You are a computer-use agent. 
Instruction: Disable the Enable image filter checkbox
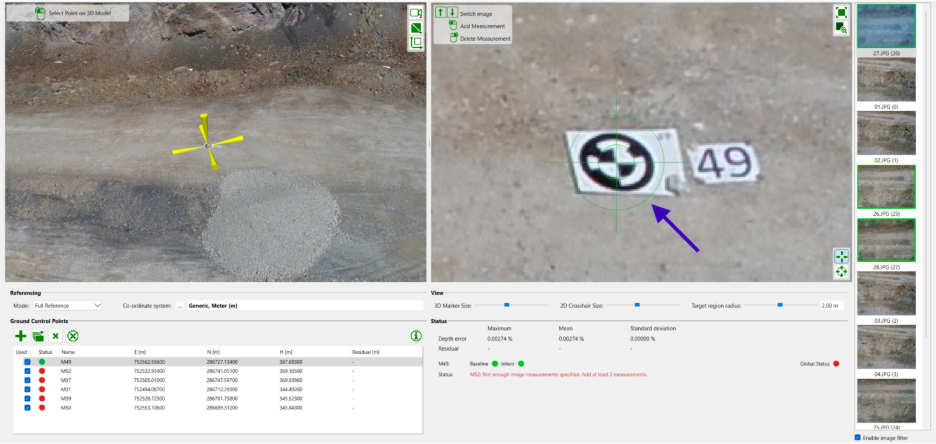point(859,438)
